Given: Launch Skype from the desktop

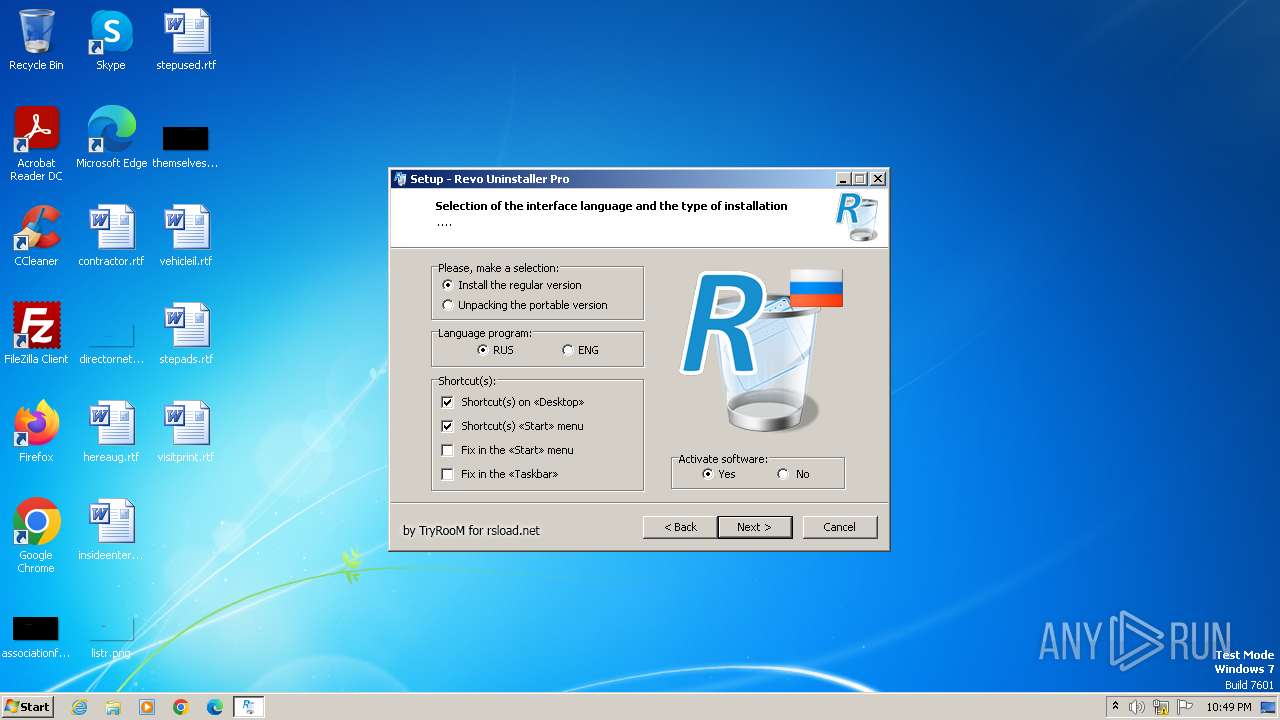Looking at the screenshot, I should click(x=111, y=40).
